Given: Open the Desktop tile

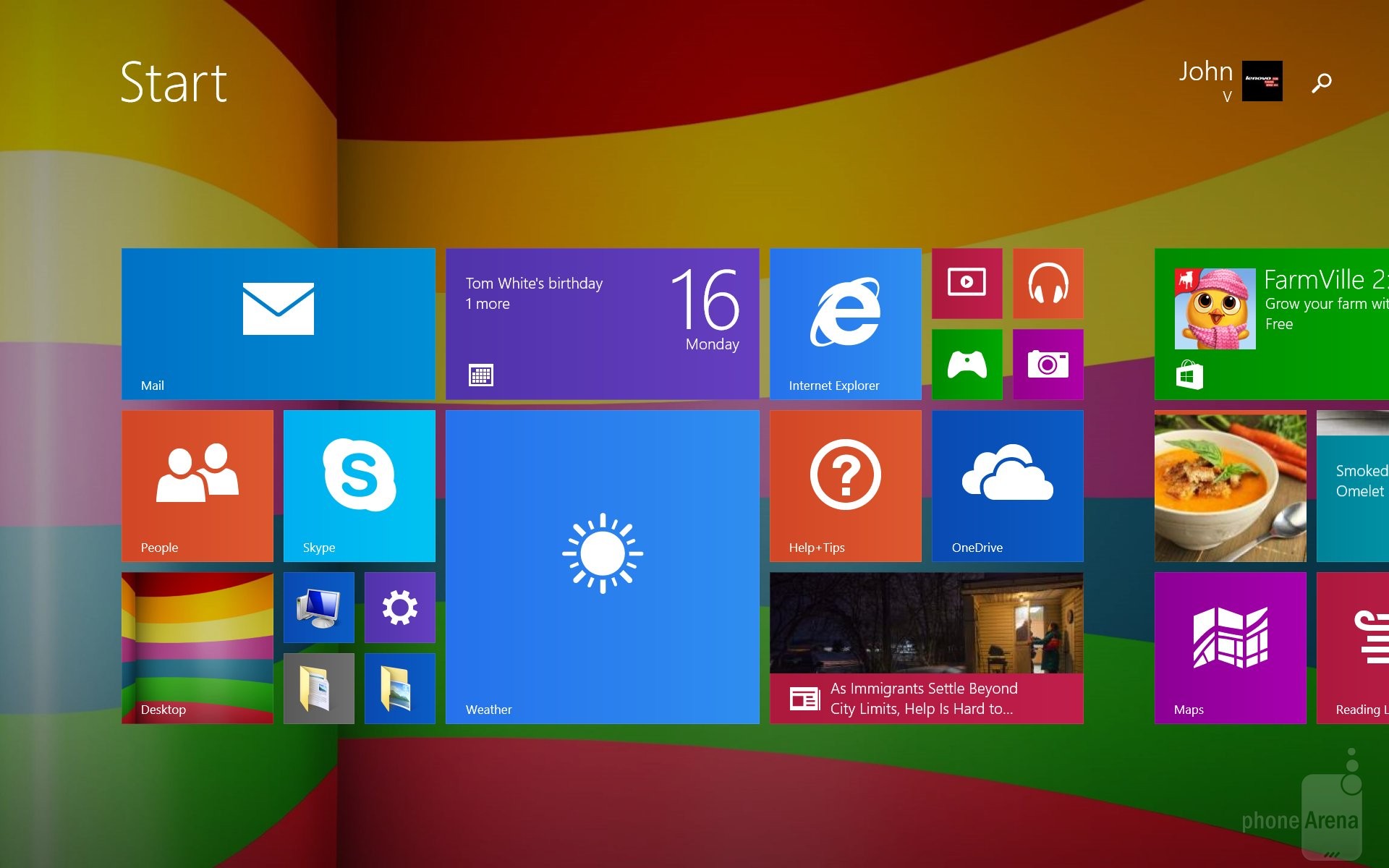Looking at the screenshot, I should [x=197, y=647].
